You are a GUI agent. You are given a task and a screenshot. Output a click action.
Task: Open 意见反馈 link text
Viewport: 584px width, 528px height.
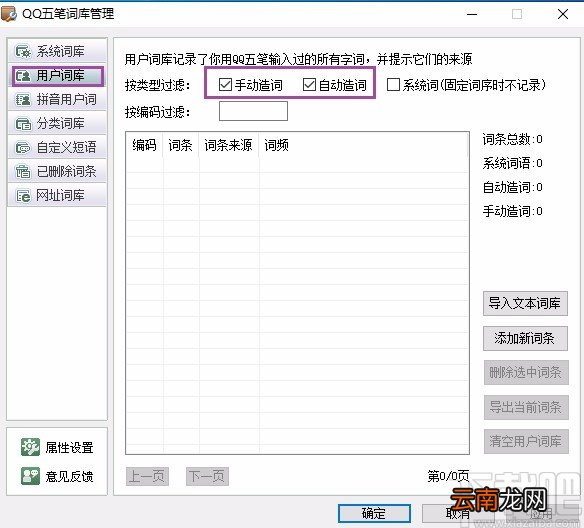click(69, 477)
